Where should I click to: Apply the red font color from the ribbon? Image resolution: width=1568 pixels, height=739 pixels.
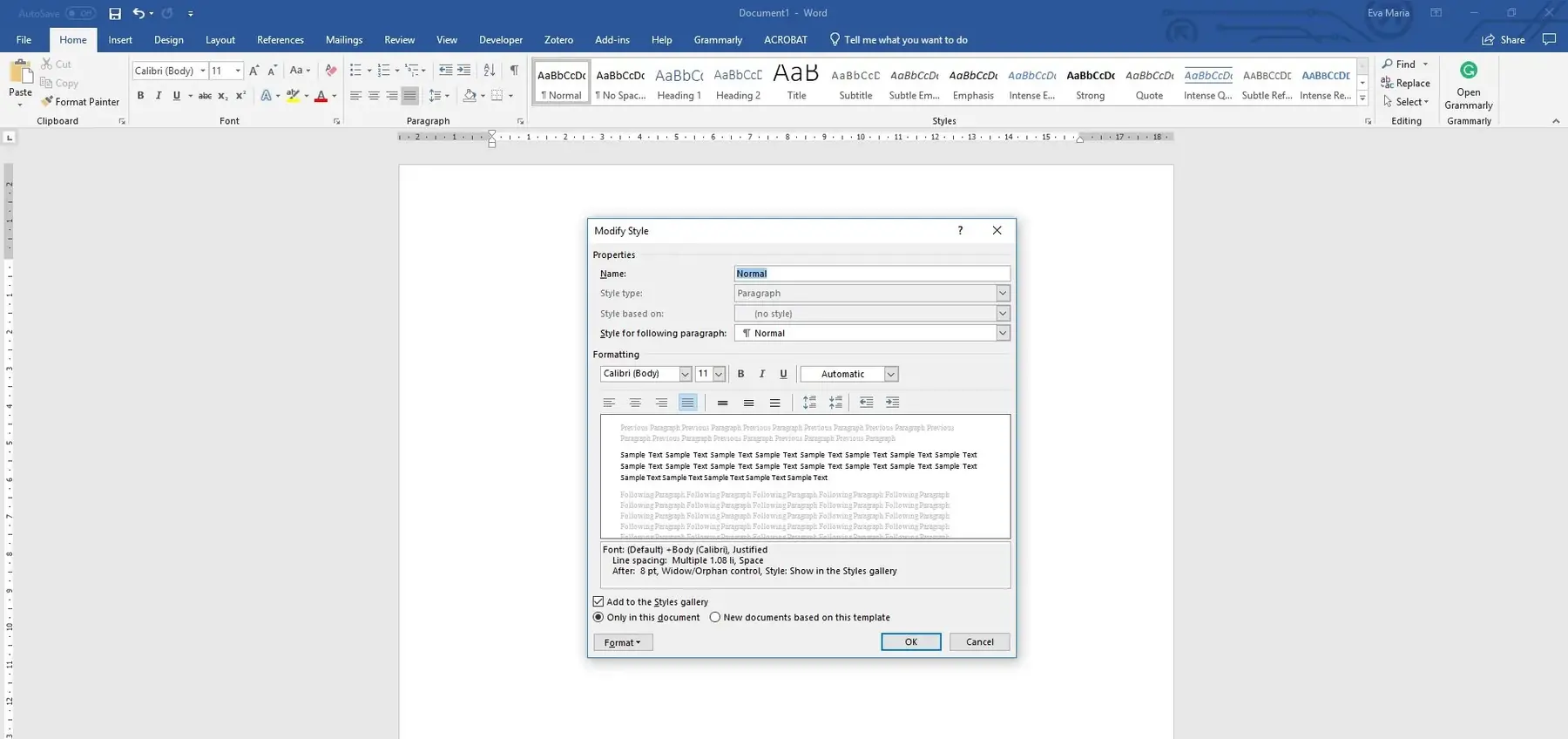(x=321, y=96)
